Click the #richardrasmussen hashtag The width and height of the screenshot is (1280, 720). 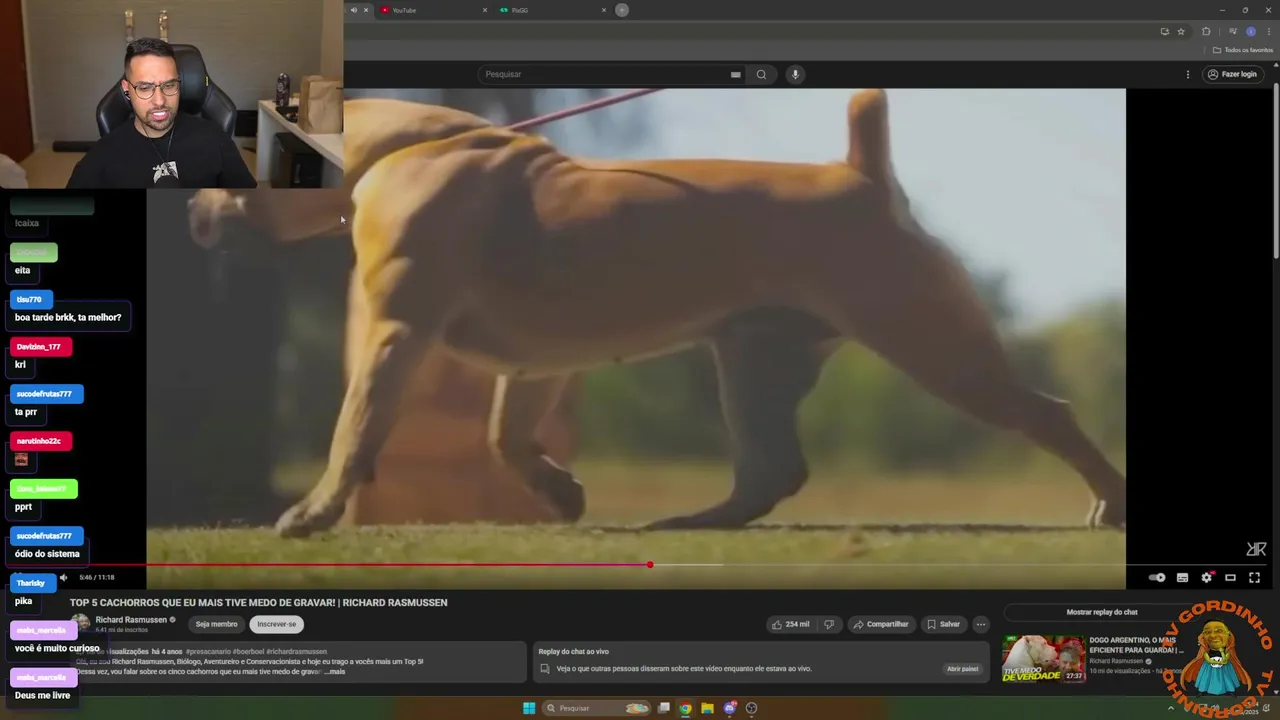[296, 652]
